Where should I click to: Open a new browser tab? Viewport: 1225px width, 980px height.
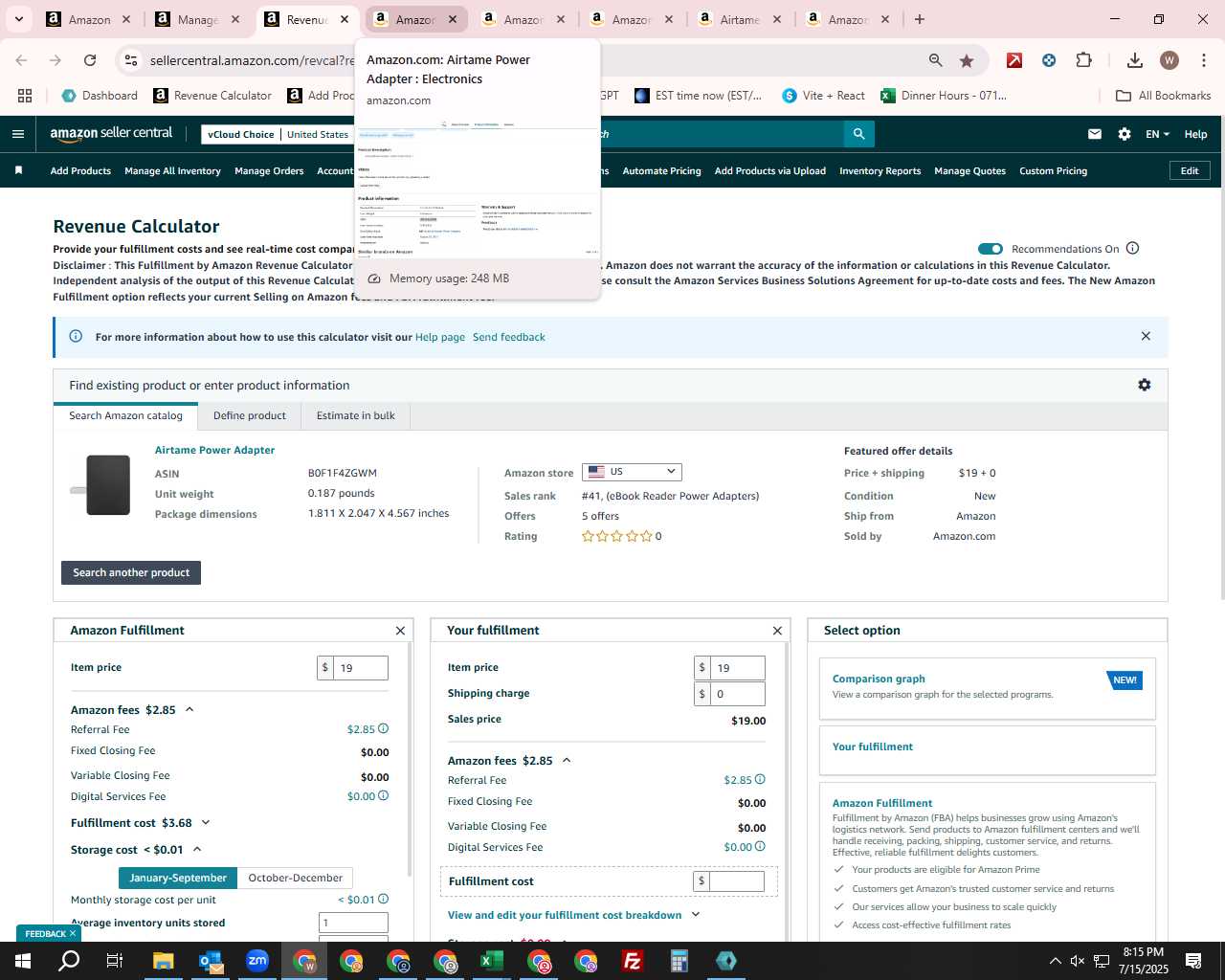[920, 19]
